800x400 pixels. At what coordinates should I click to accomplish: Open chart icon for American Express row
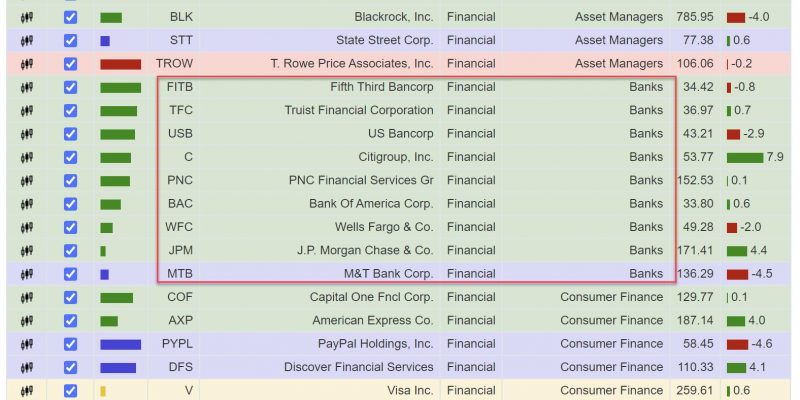(27, 321)
